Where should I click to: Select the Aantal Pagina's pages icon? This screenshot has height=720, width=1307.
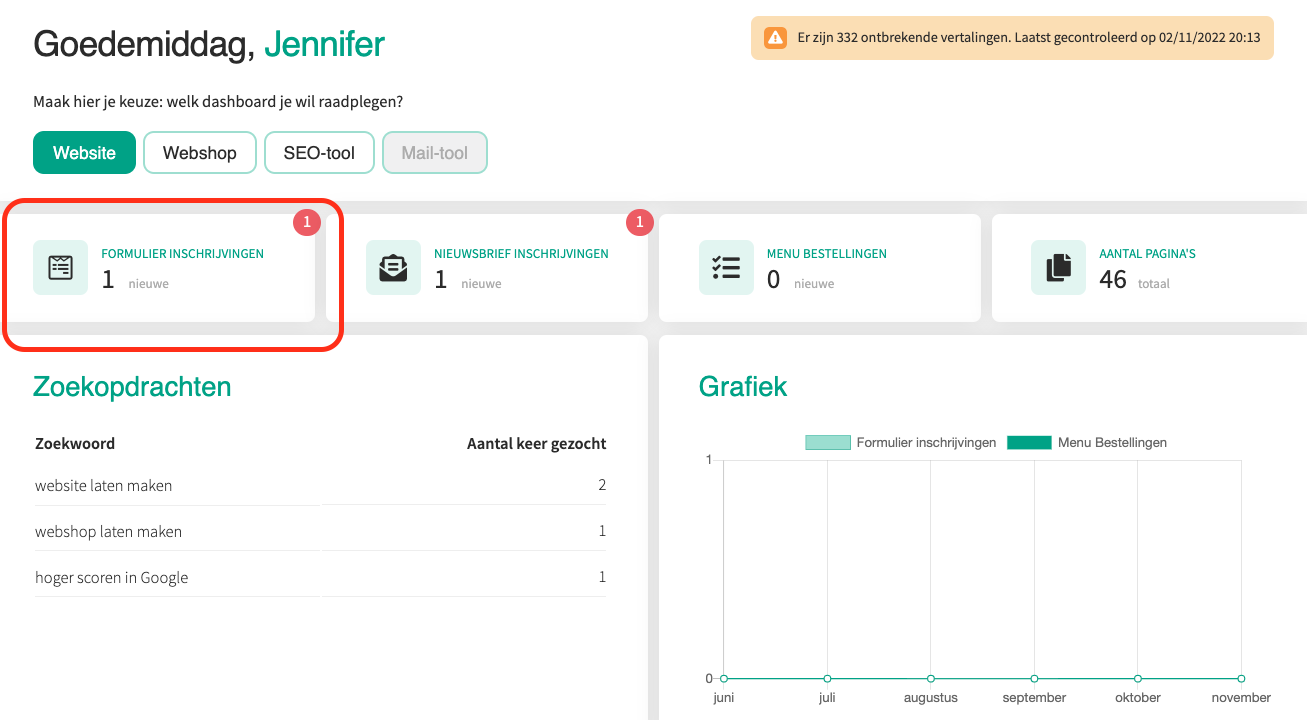tap(1058, 268)
